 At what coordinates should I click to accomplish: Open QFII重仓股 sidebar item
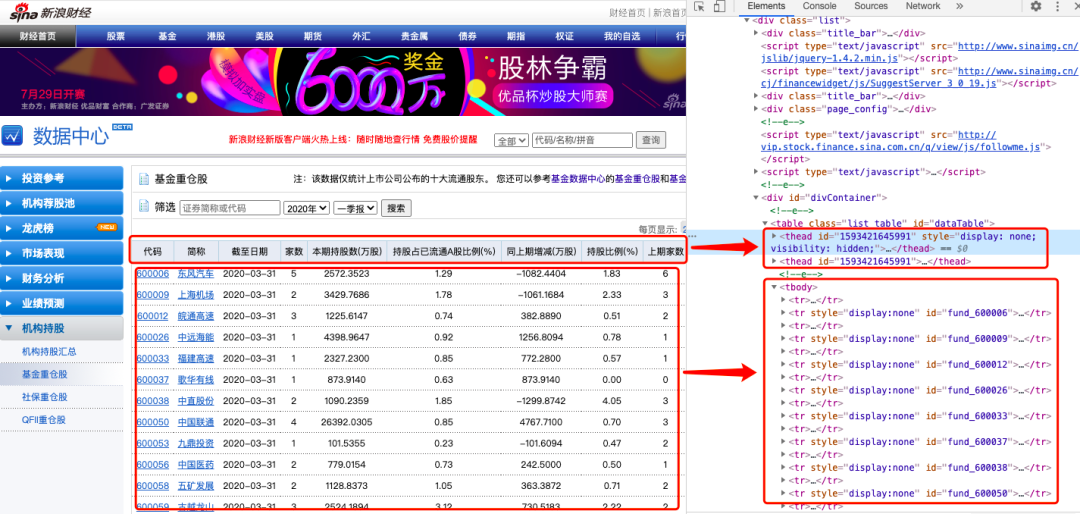(45, 420)
